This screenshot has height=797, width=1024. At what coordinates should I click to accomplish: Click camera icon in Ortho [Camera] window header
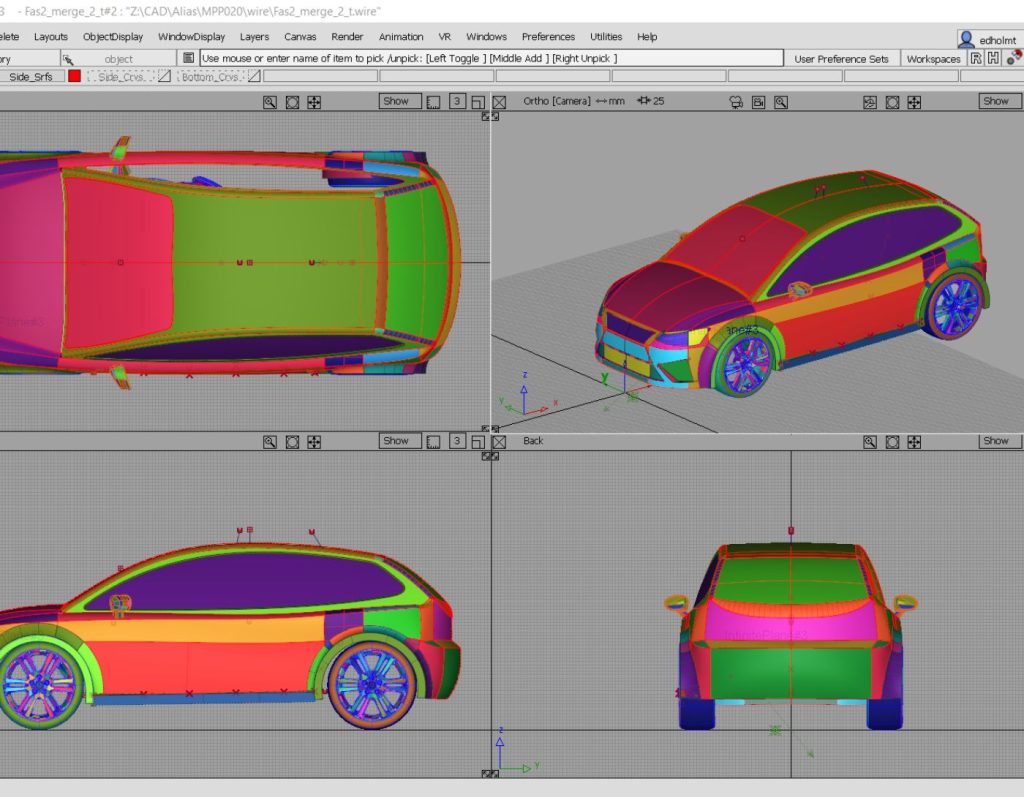tap(736, 102)
